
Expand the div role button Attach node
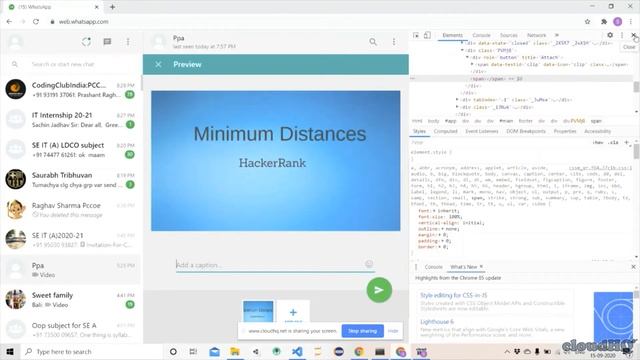(x=468, y=58)
